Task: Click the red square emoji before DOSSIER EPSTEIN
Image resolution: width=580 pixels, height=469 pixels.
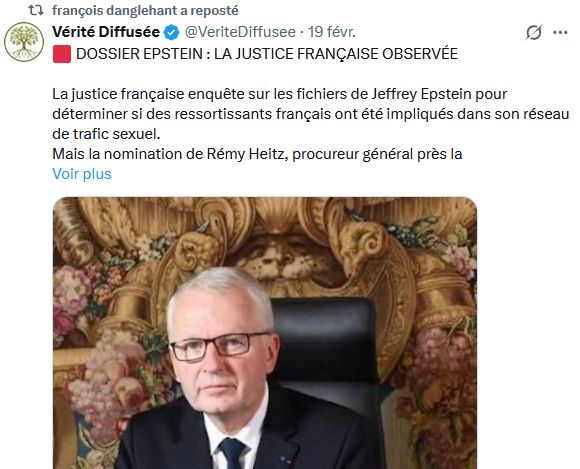Action: (x=62, y=54)
